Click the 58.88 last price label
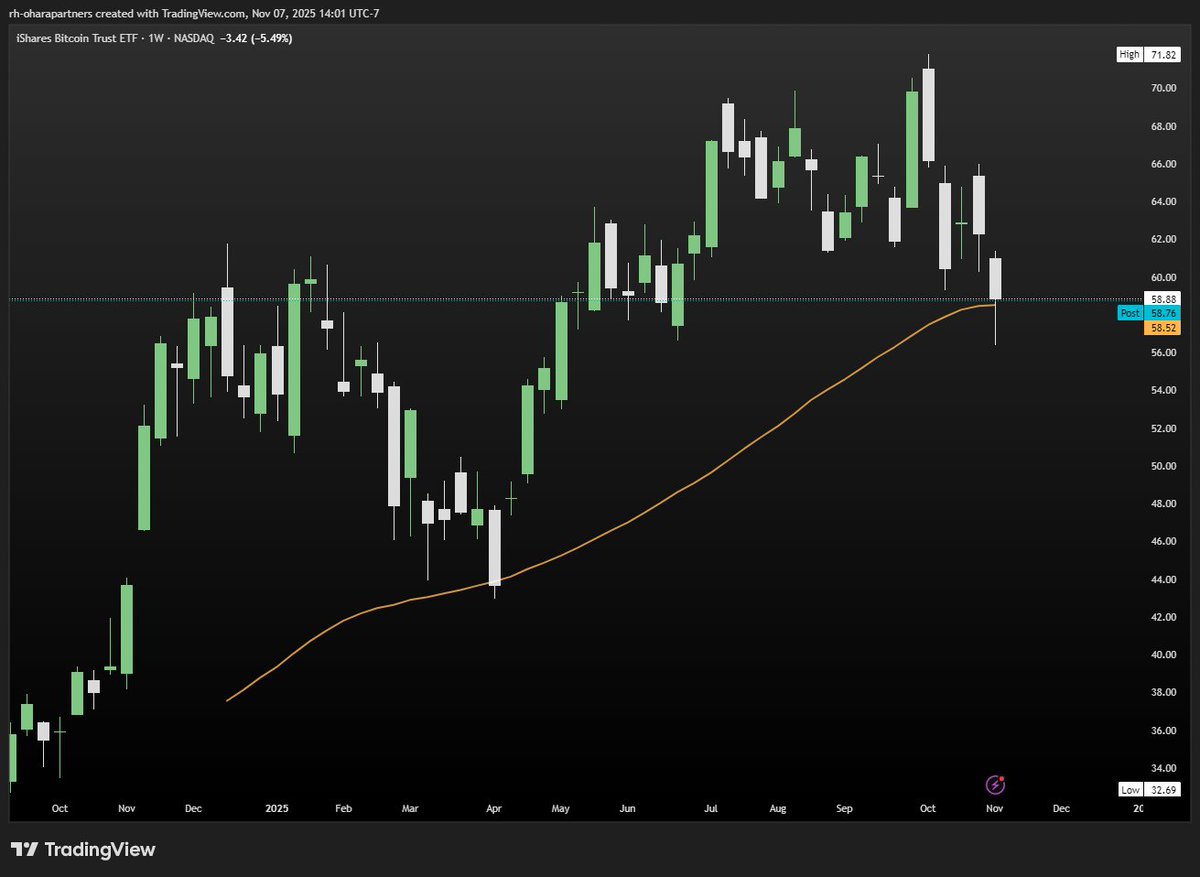 (x=1163, y=299)
